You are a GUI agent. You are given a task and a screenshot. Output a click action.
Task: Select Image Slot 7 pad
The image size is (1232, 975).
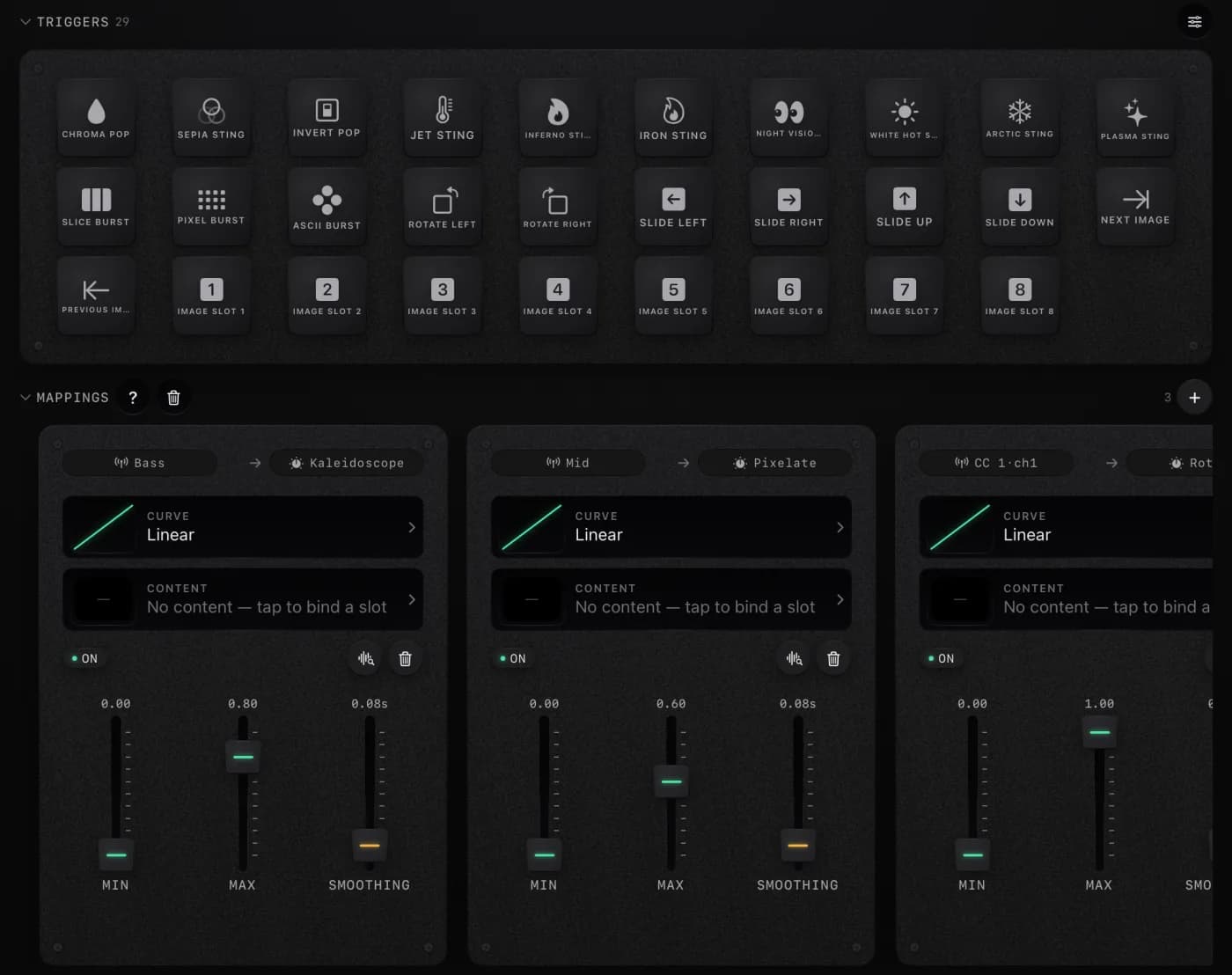pos(905,296)
